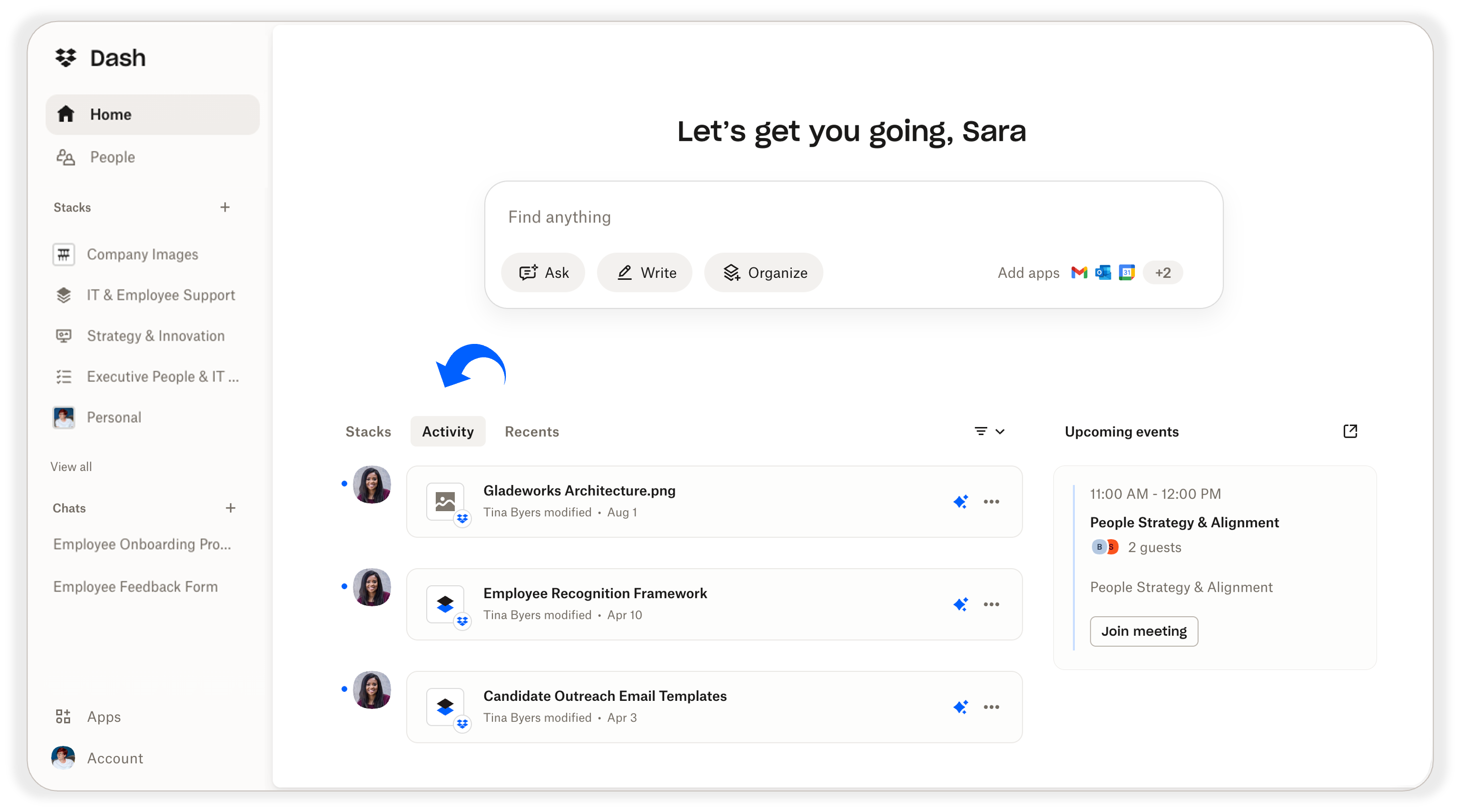This screenshot has width=1460, height=812.
Task: Open the IT & Employee Support stack
Action: (160, 295)
